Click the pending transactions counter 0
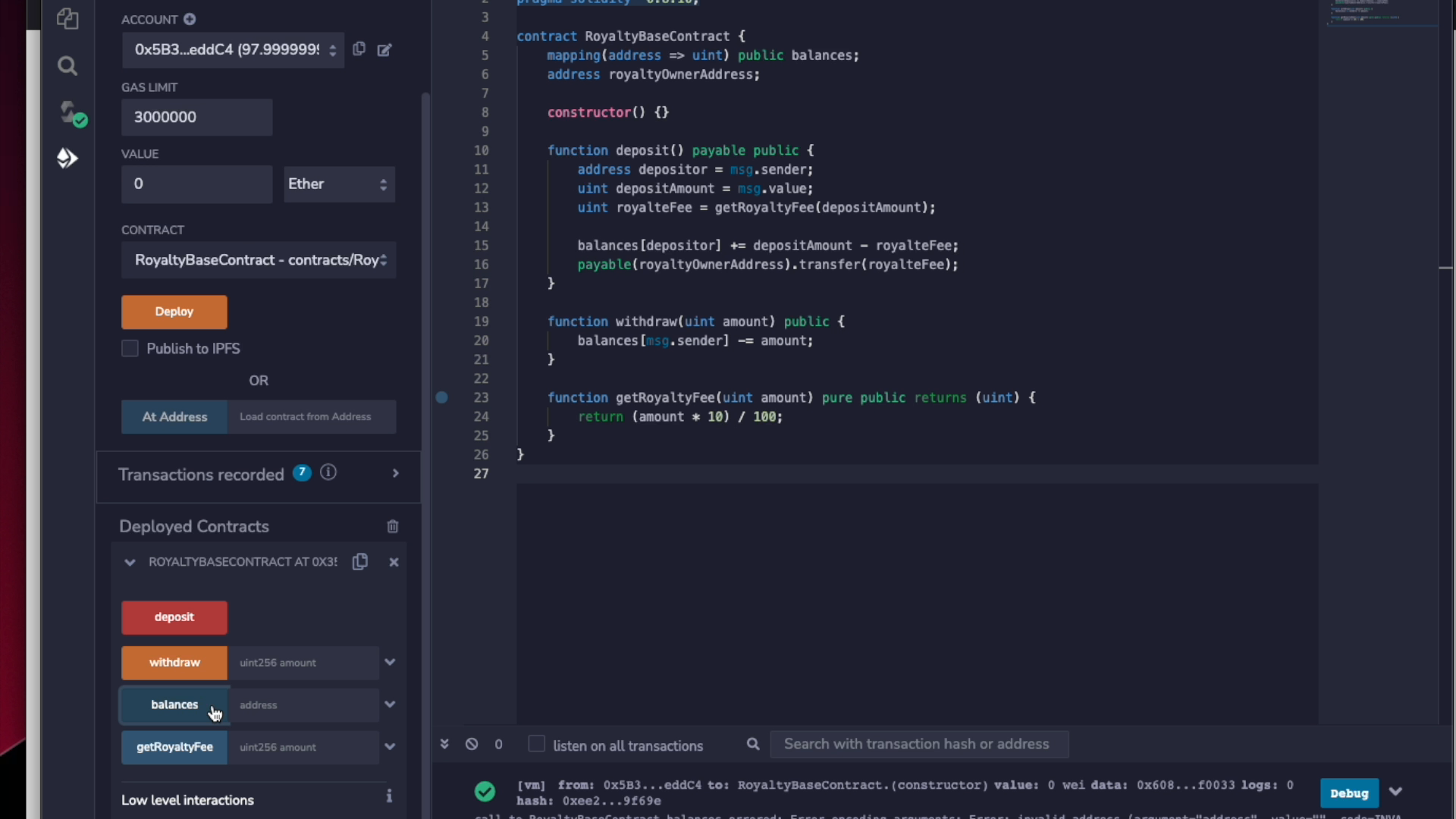 coord(498,745)
